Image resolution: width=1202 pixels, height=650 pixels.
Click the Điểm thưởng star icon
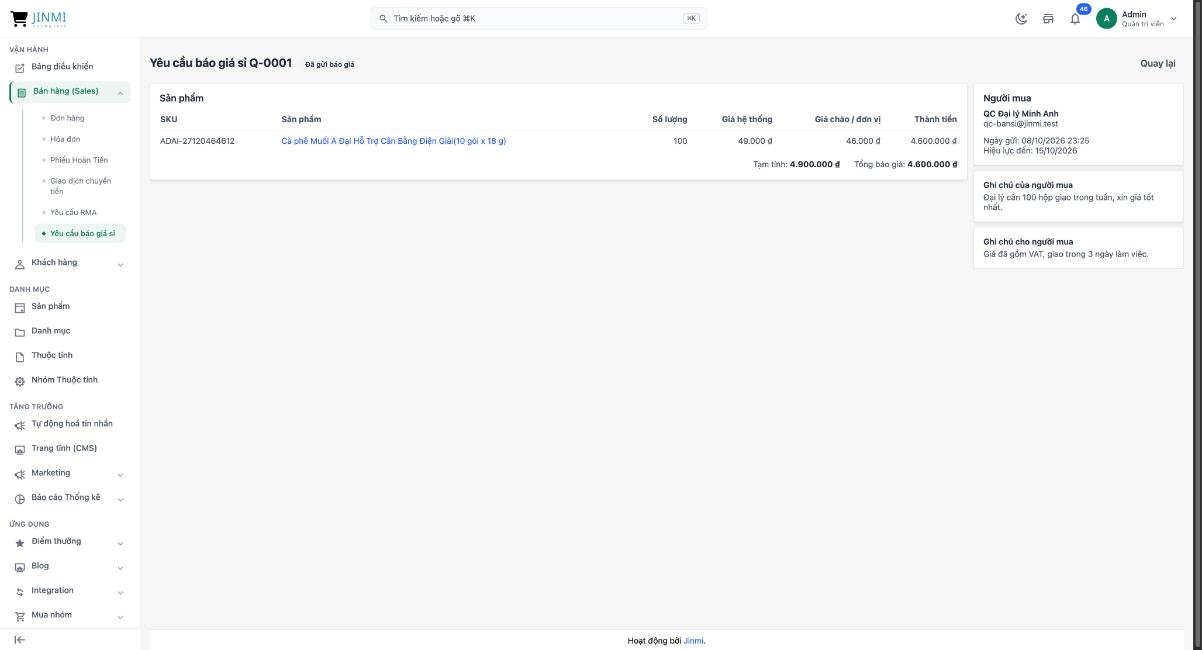[x=20, y=543]
